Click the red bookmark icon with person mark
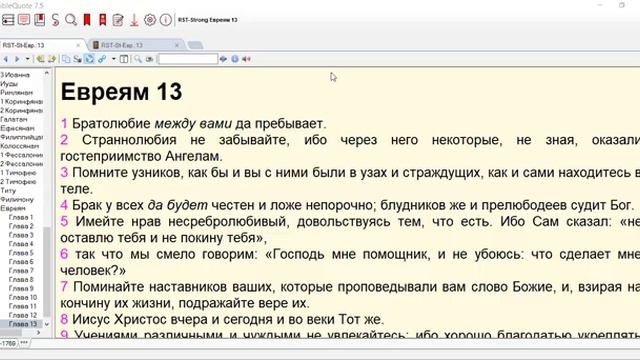 102,20
